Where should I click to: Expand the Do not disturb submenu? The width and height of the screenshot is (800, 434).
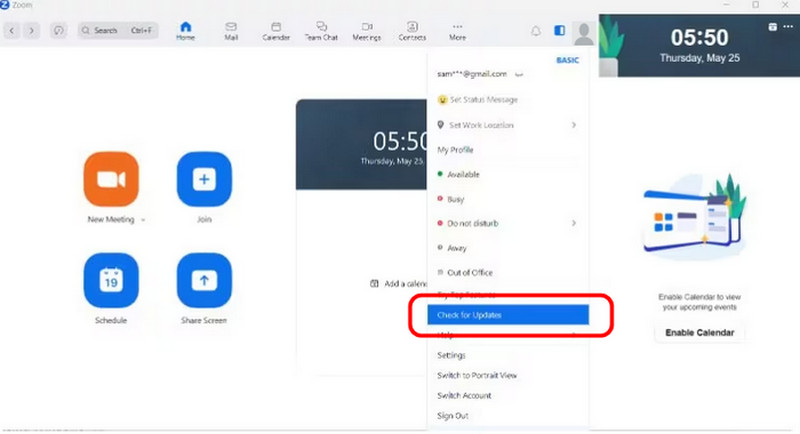573,223
